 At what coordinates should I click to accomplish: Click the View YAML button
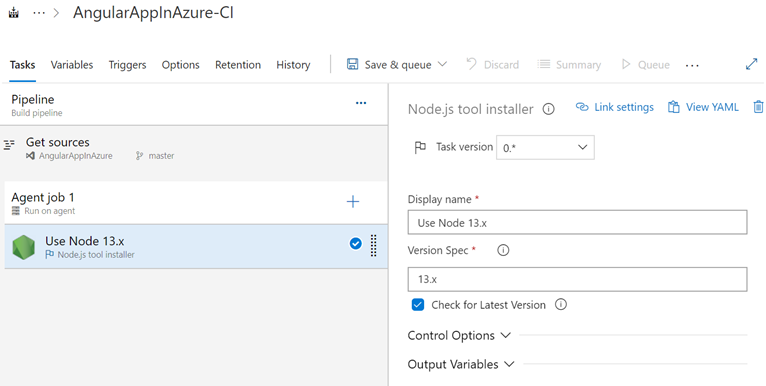(703, 107)
